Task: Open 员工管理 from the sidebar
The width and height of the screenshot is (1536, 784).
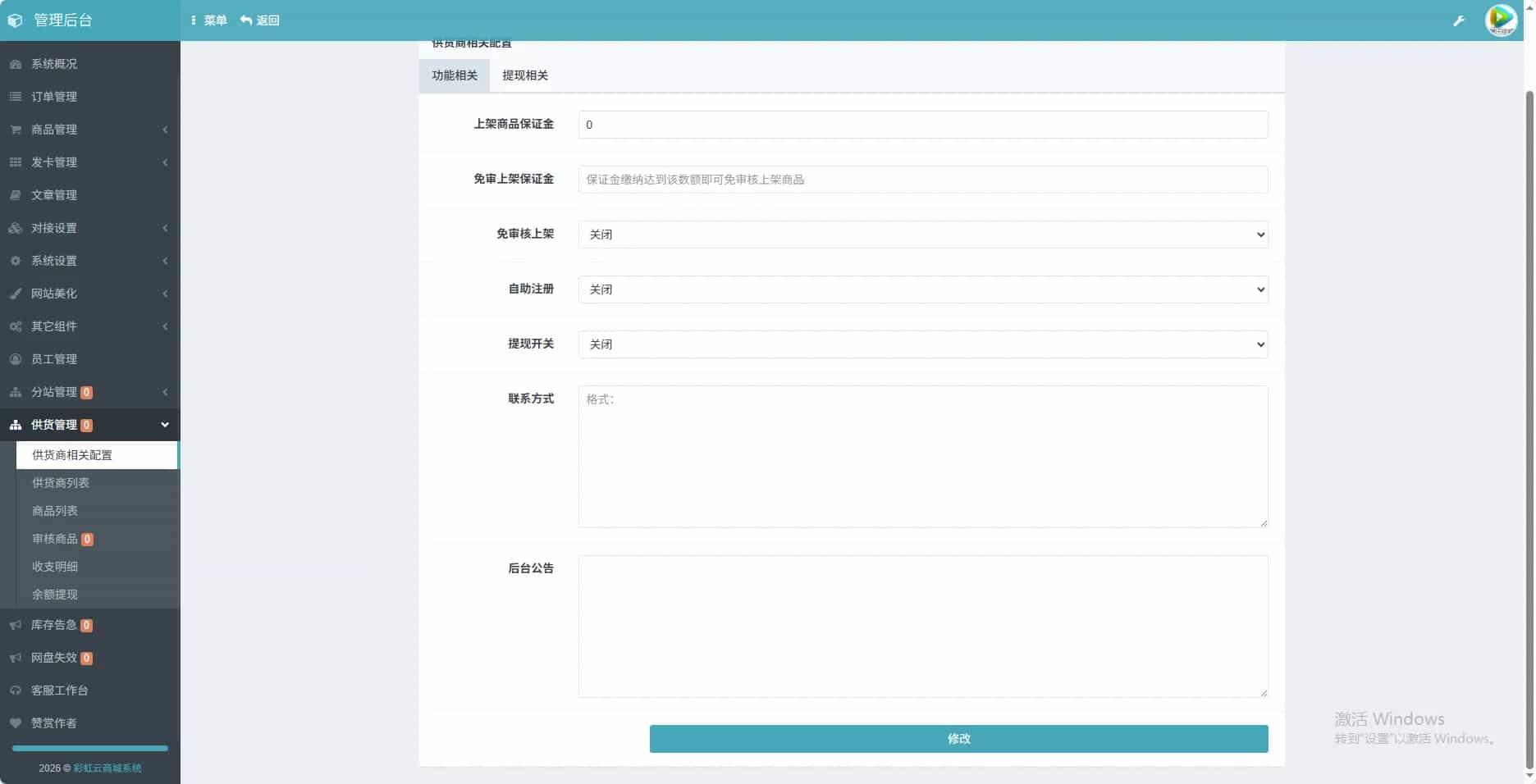Action: click(x=56, y=359)
